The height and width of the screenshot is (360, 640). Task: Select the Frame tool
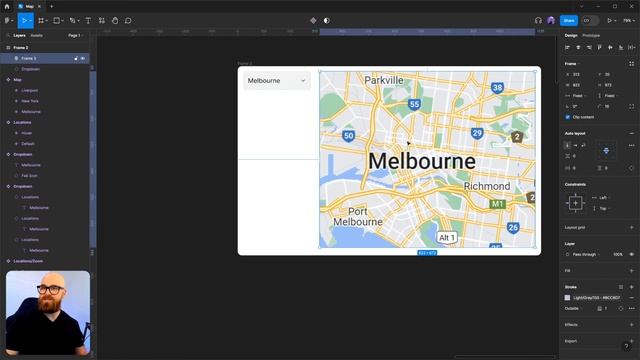(x=41, y=20)
